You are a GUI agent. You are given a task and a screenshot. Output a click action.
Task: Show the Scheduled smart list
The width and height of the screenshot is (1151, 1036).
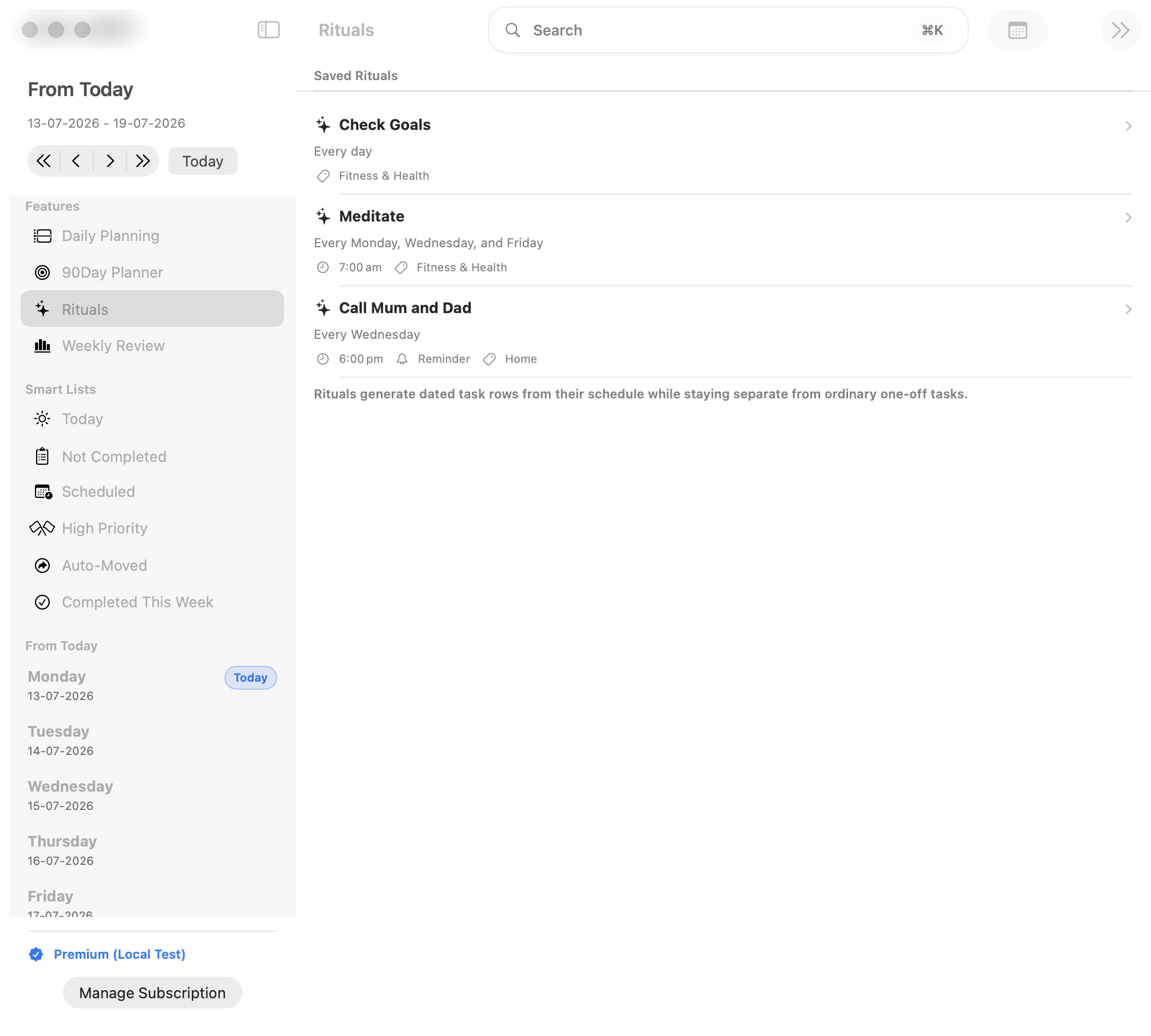pyautogui.click(x=152, y=492)
